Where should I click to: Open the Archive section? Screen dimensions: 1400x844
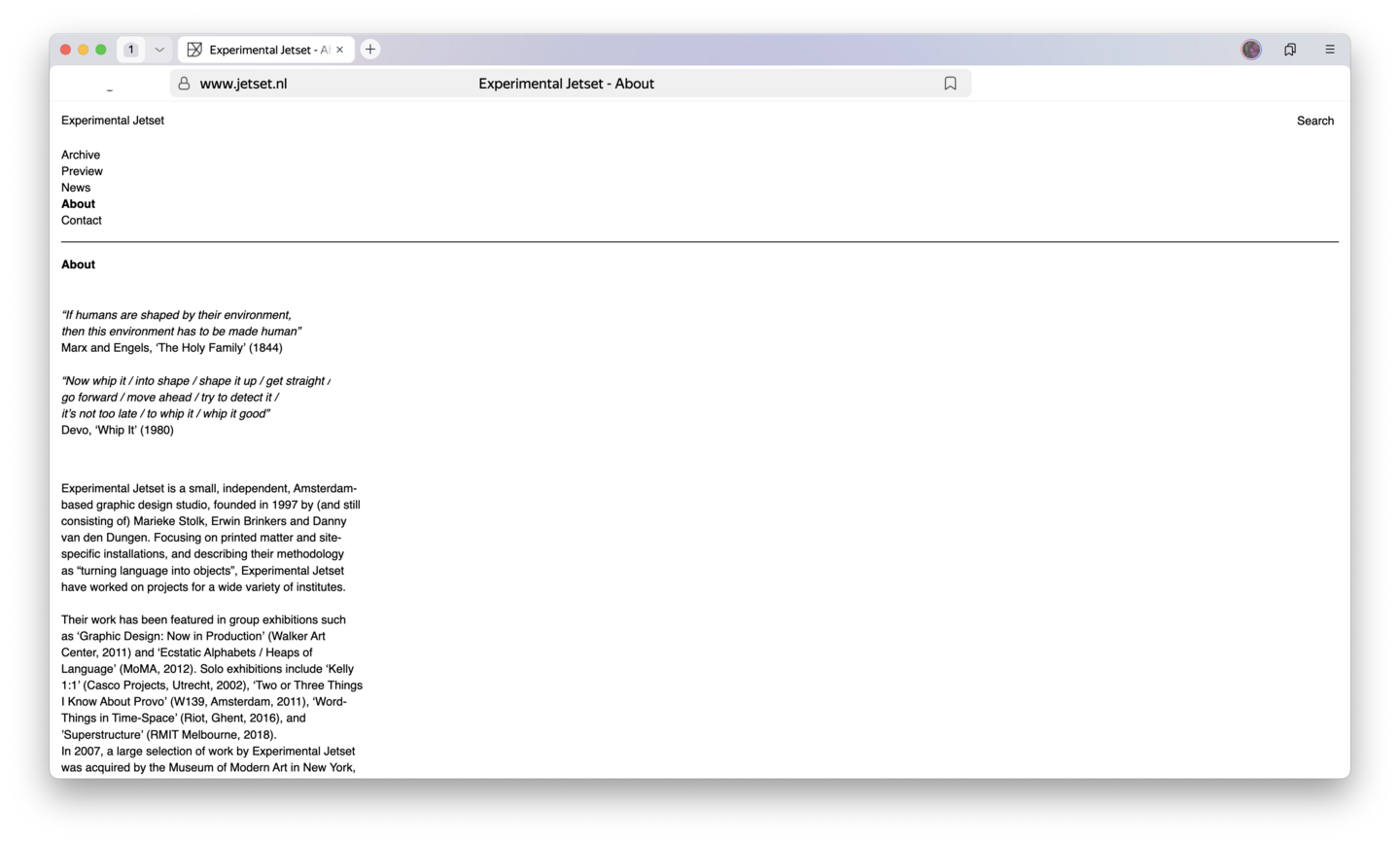pos(81,155)
